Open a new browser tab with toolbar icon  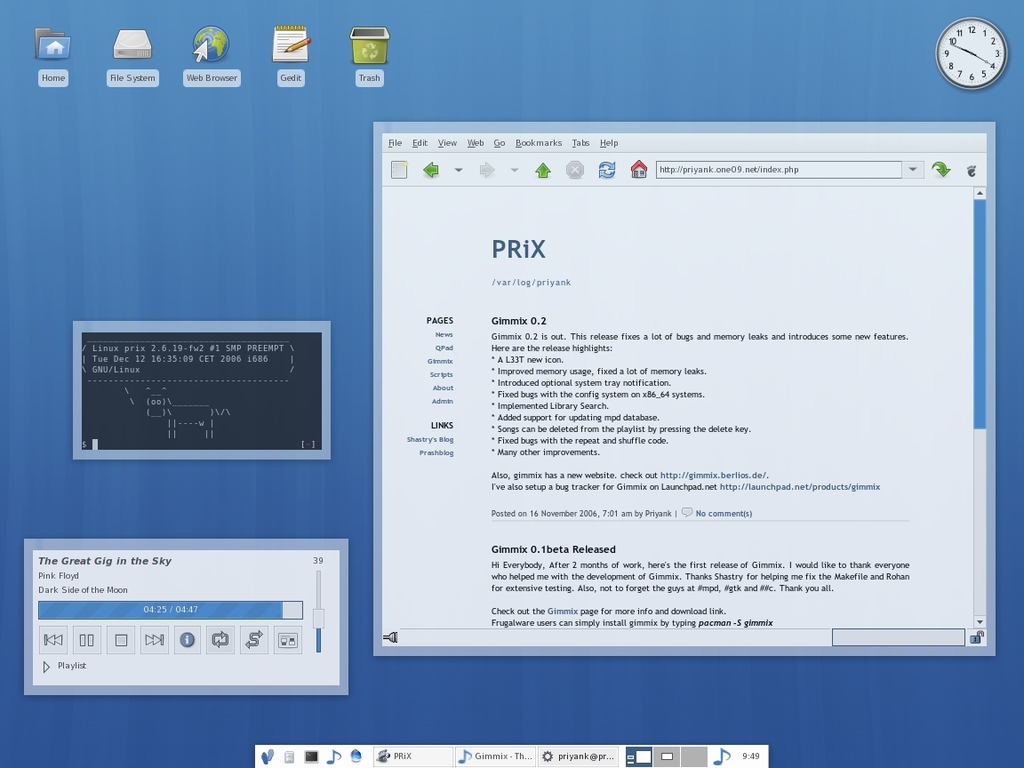(399, 170)
